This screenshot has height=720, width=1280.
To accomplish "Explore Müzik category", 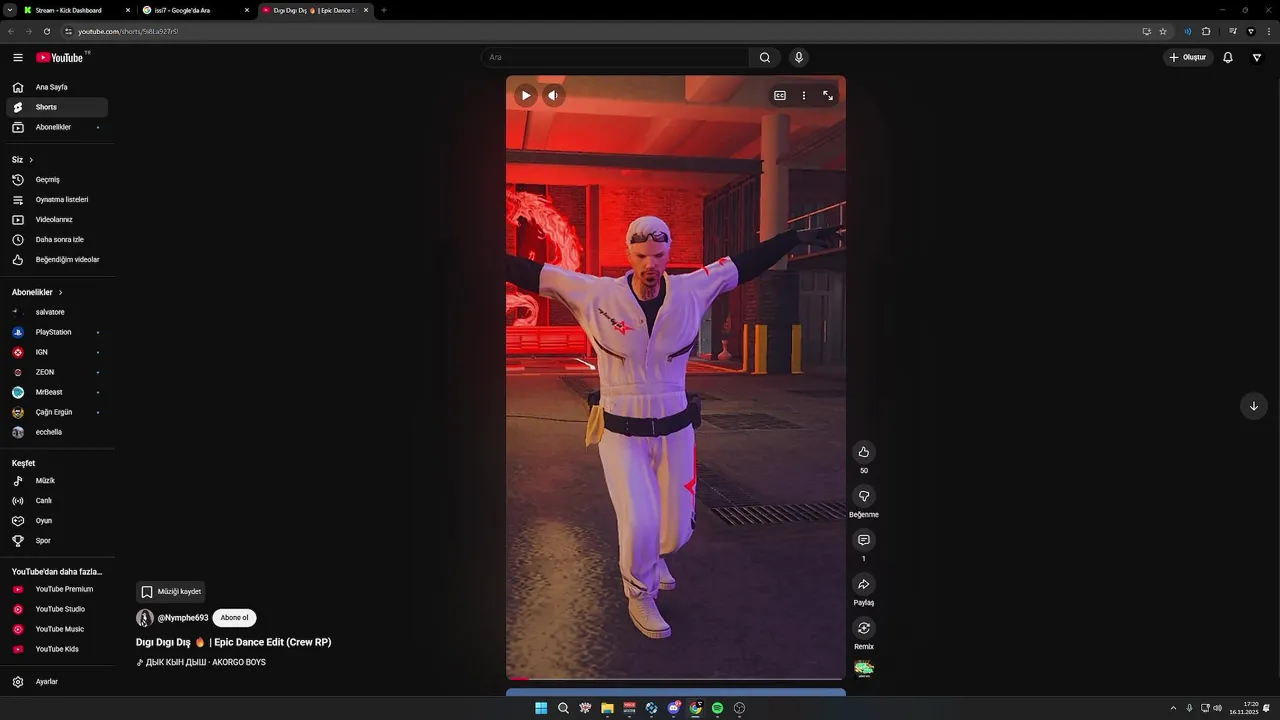I will pos(57,481).
